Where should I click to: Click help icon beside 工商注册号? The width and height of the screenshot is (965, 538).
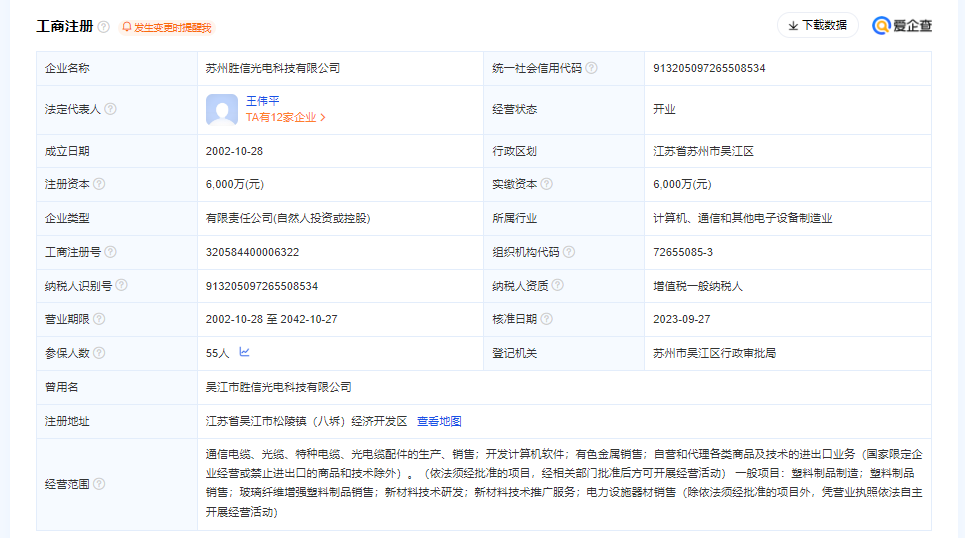coord(110,252)
